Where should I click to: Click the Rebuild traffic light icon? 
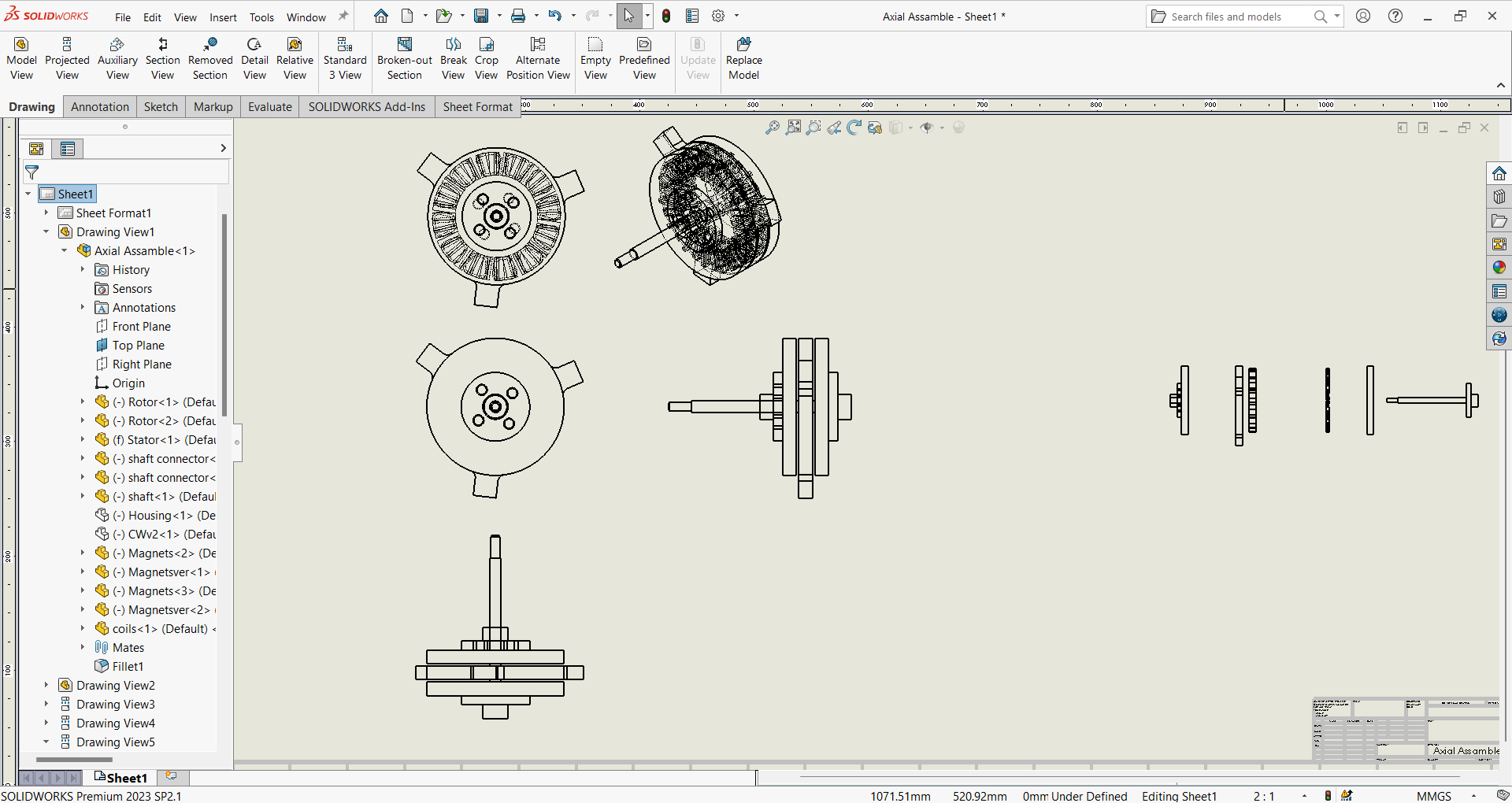666,17
